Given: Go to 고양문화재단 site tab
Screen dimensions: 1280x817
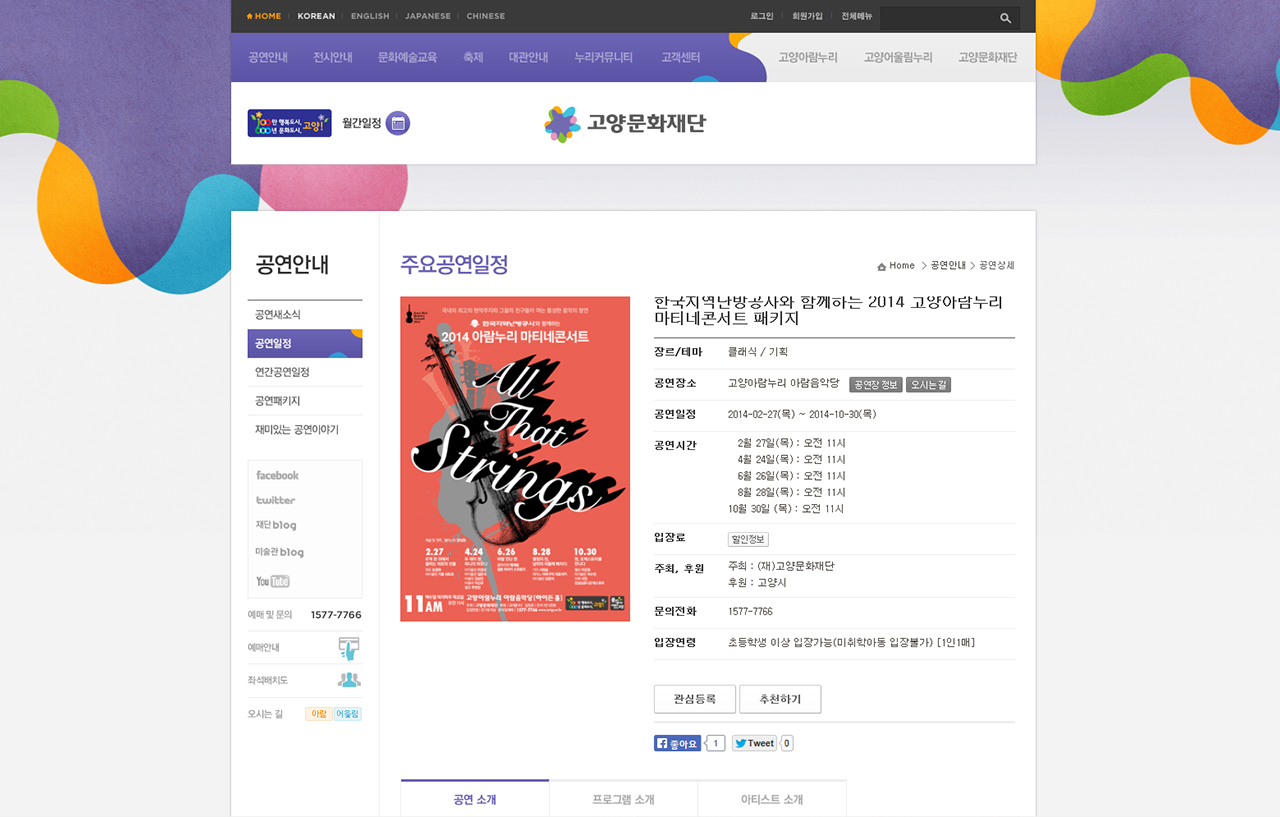Looking at the screenshot, I should pos(988,57).
